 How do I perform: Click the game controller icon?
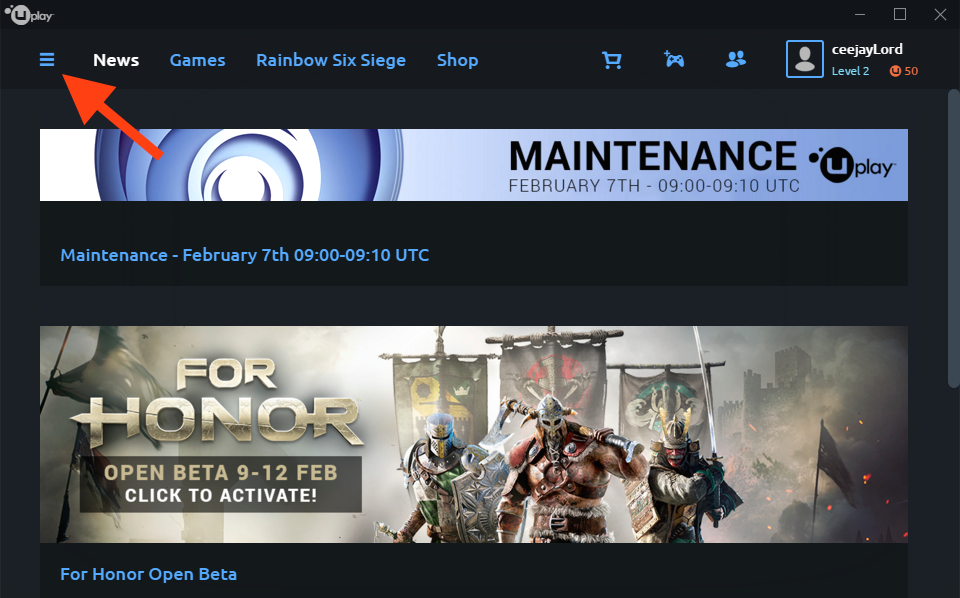click(x=674, y=60)
